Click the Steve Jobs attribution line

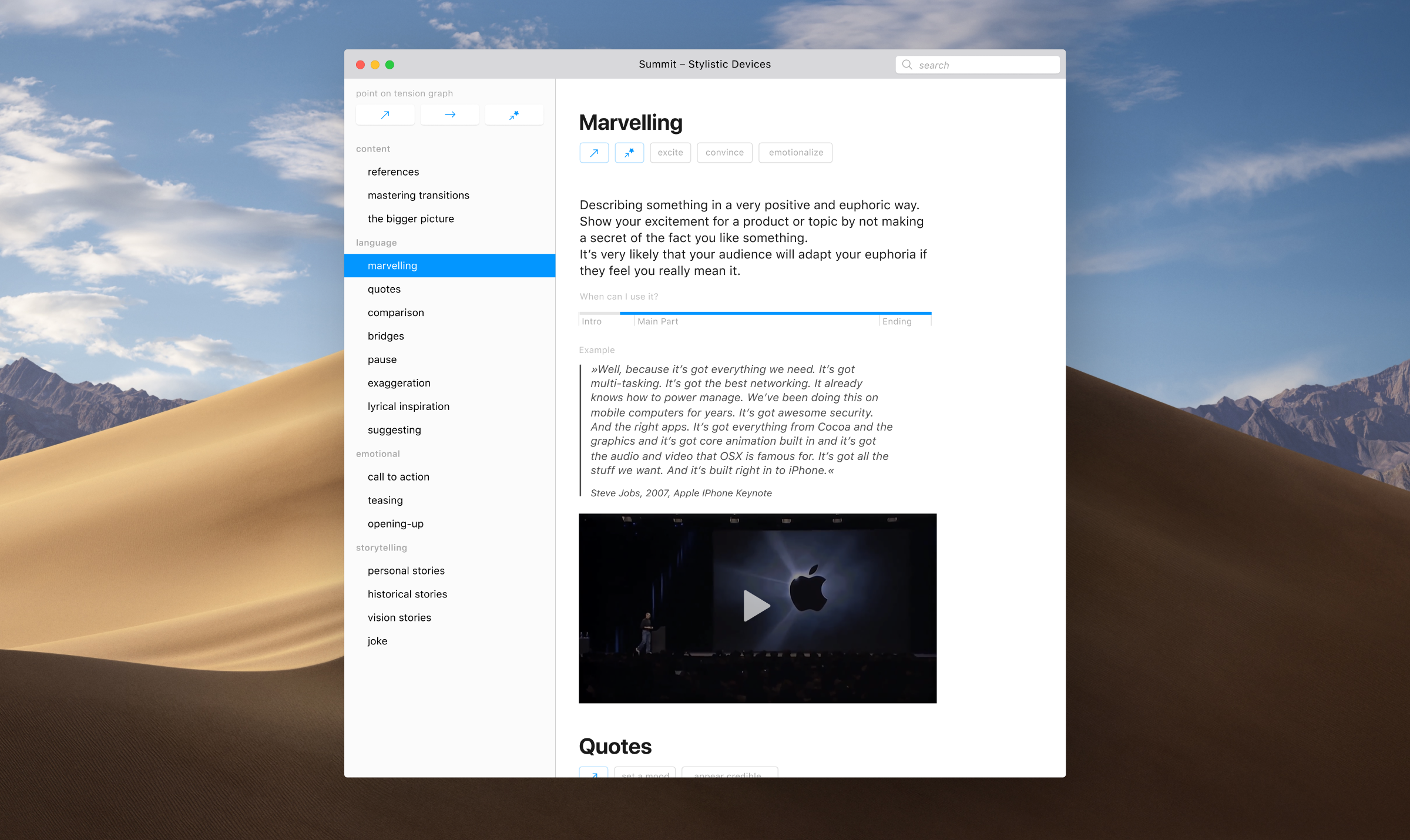pyautogui.click(x=681, y=493)
